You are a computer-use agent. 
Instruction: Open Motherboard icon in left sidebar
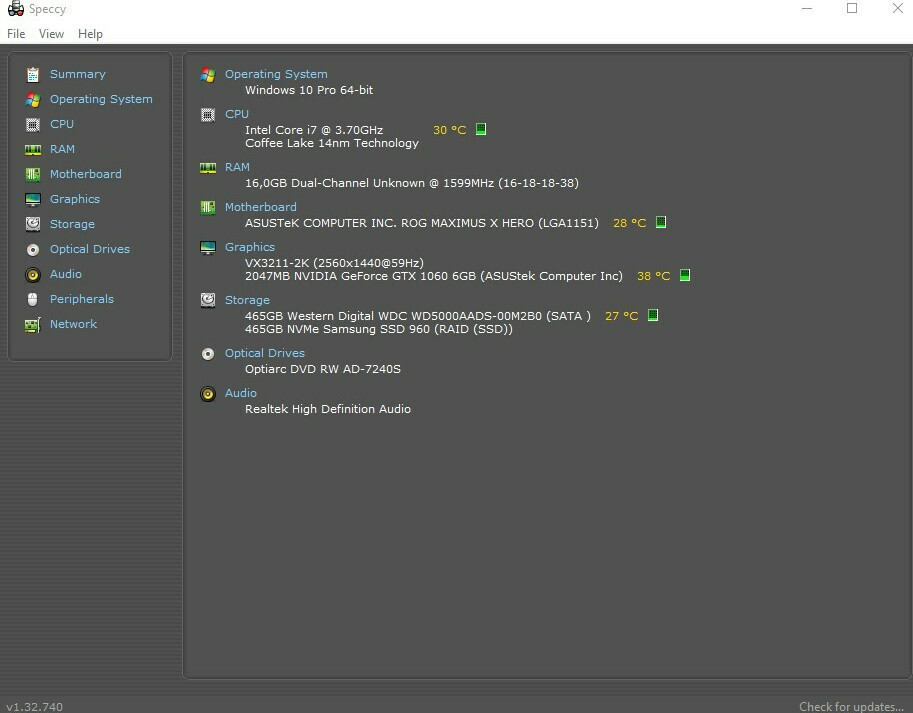pos(33,174)
